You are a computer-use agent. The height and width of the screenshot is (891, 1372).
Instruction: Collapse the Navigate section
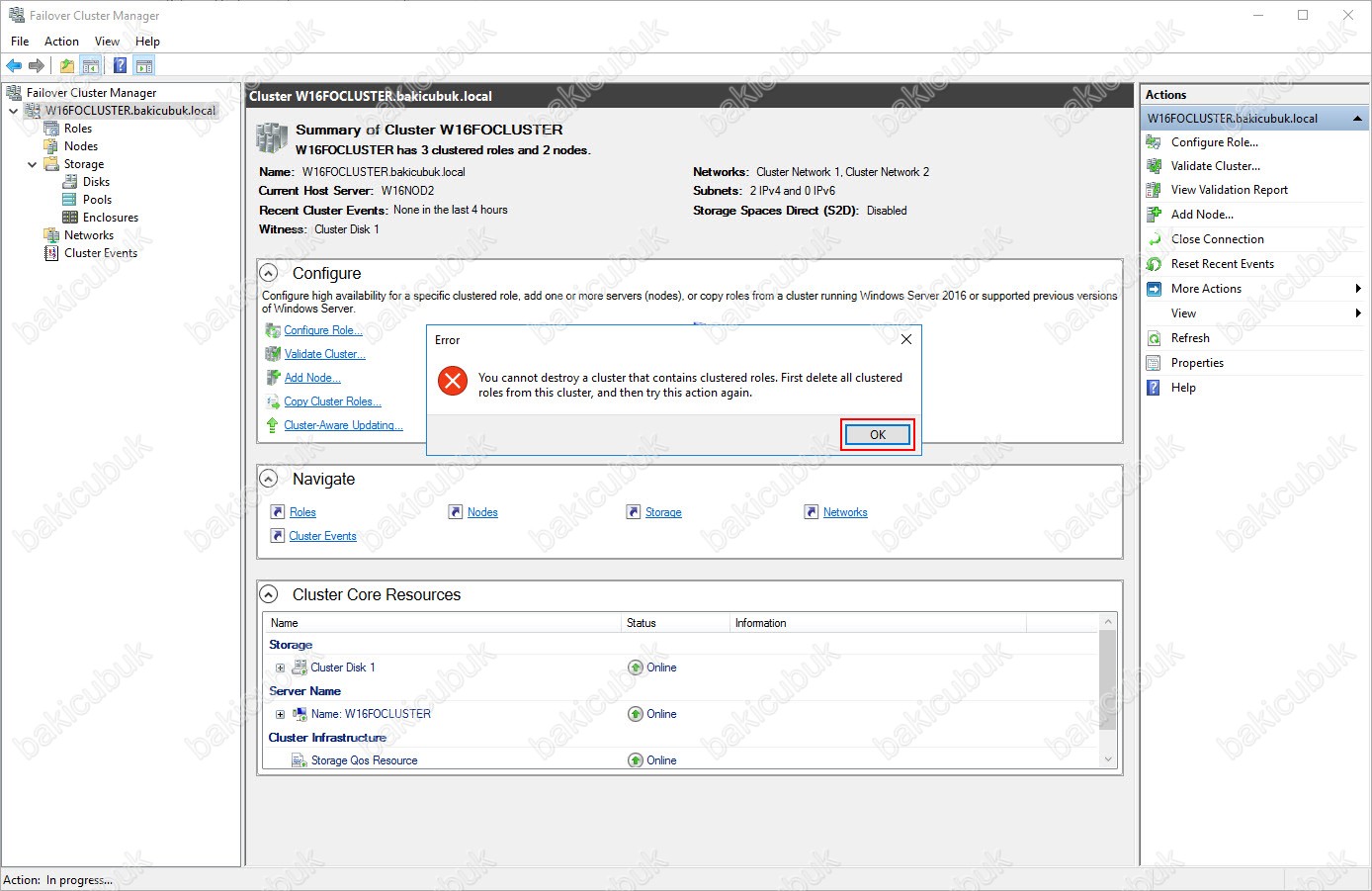[268, 479]
